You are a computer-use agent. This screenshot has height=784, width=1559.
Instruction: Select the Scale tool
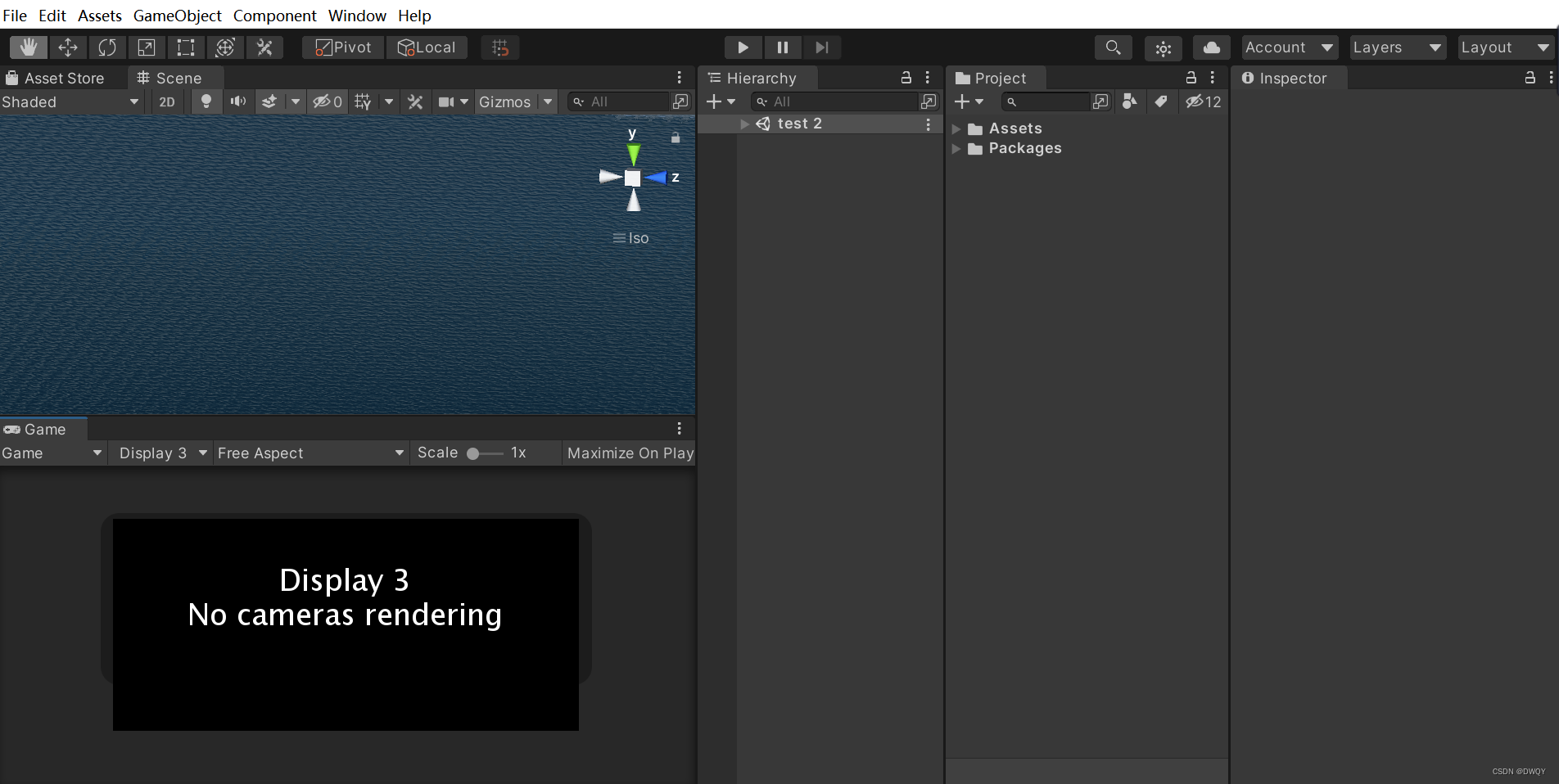(147, 47)
